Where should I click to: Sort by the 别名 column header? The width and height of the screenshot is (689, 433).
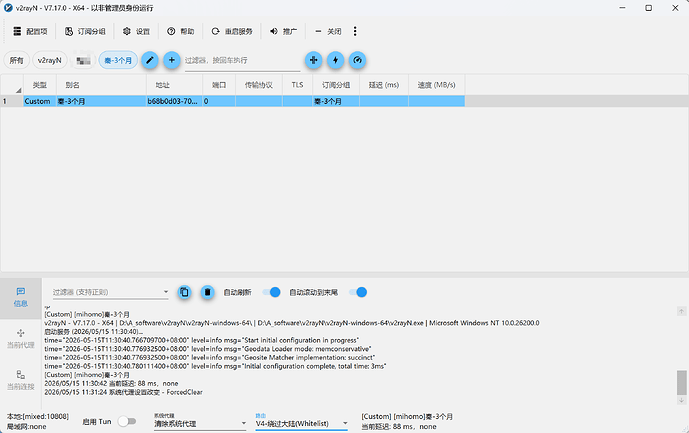(x=101, y=85)
